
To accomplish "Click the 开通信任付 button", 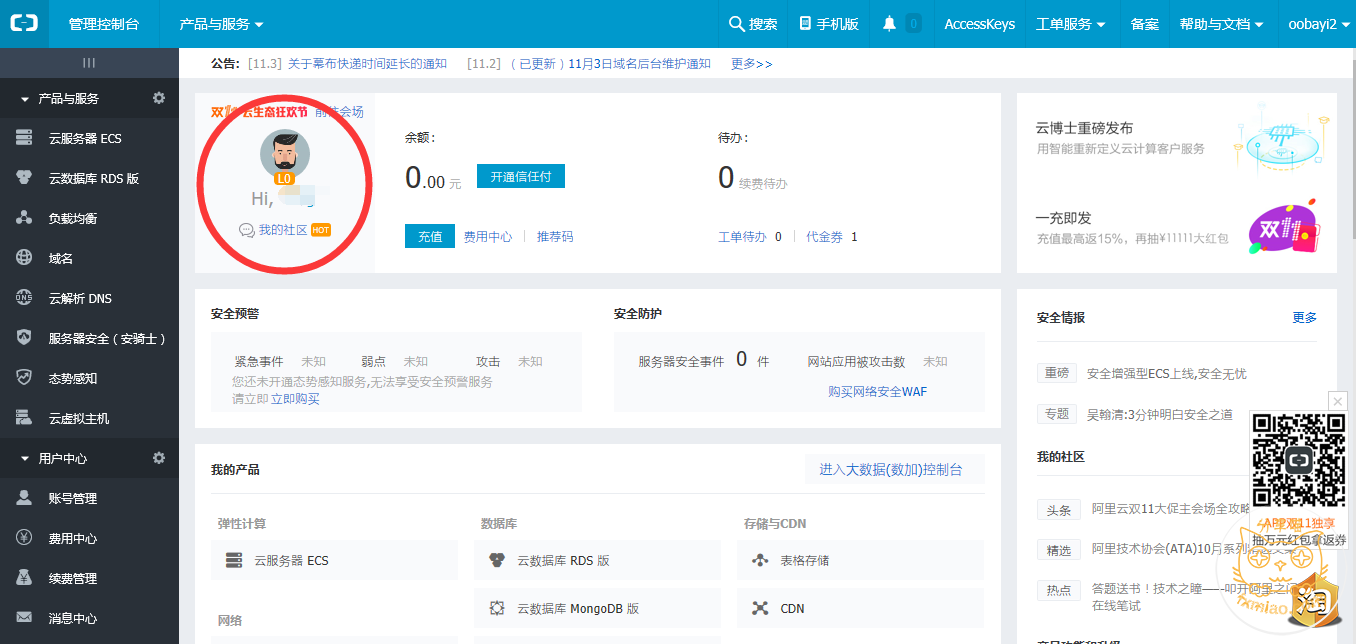I will (x=521, y=176).
